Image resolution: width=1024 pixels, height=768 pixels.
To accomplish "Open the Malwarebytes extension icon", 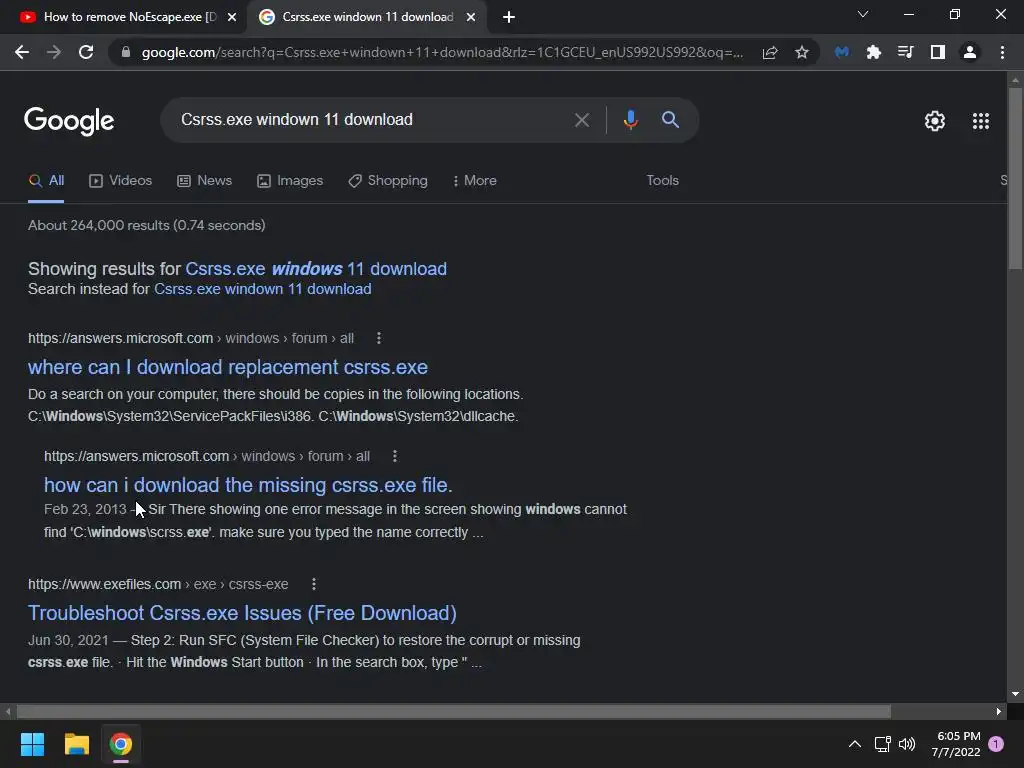I will tap(842, 52).
